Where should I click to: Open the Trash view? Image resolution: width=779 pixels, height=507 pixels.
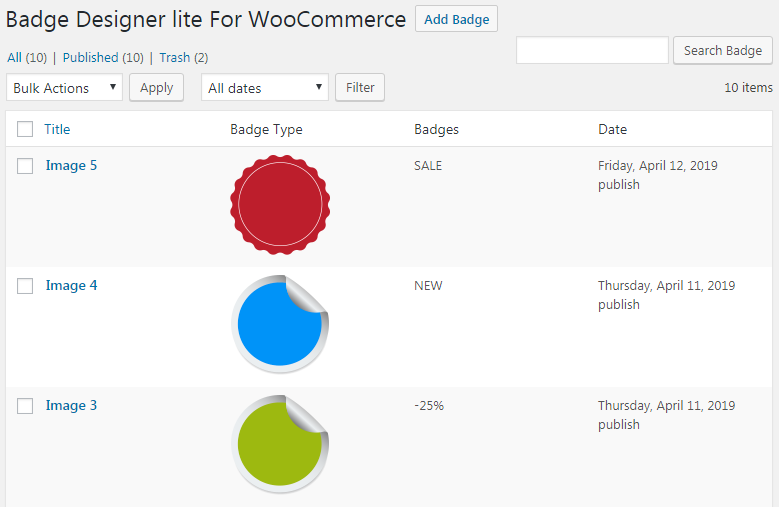coord(175,58)
